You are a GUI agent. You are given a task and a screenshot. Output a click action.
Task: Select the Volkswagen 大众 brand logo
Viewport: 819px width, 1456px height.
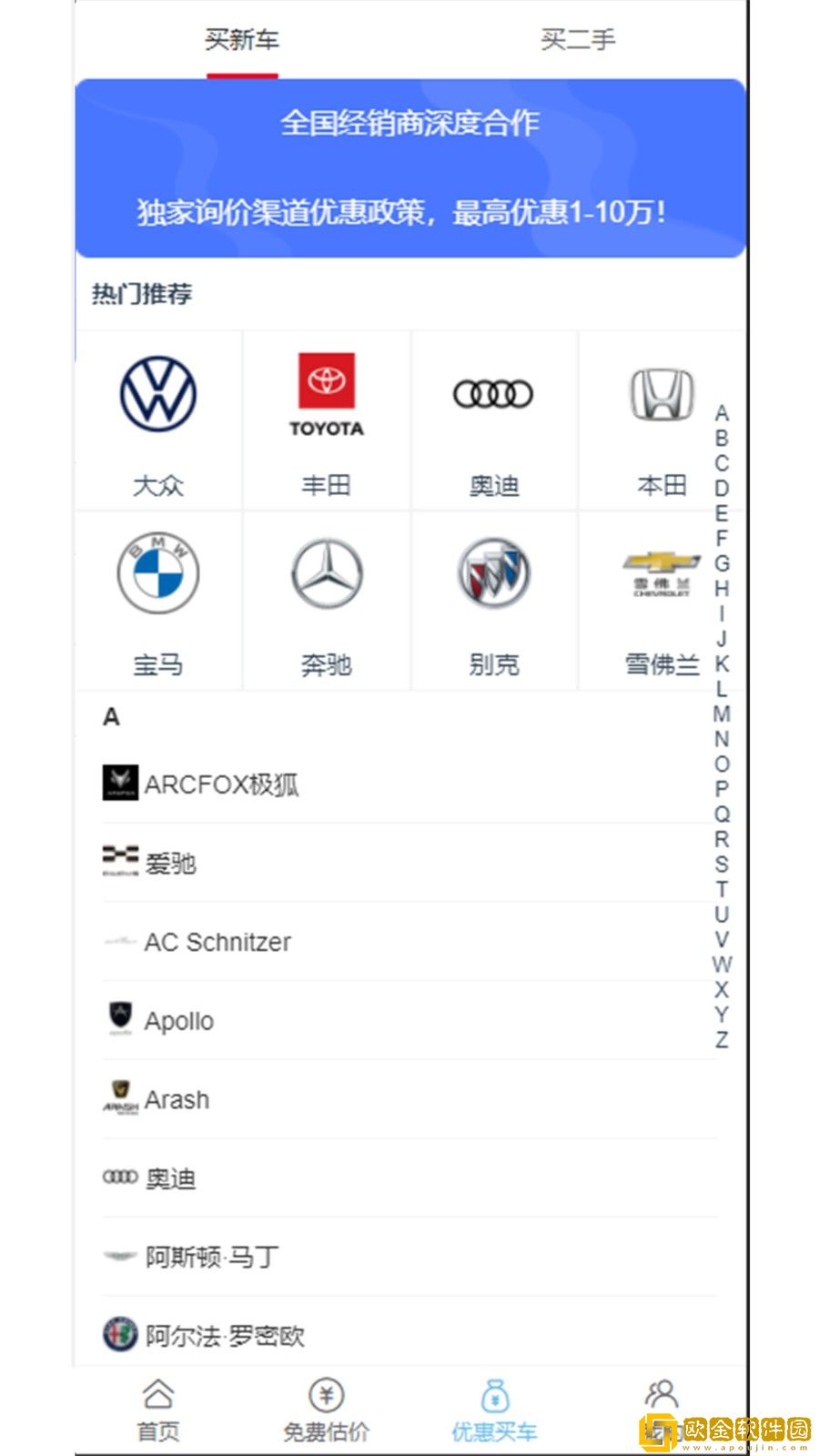(x=158, y=394)
